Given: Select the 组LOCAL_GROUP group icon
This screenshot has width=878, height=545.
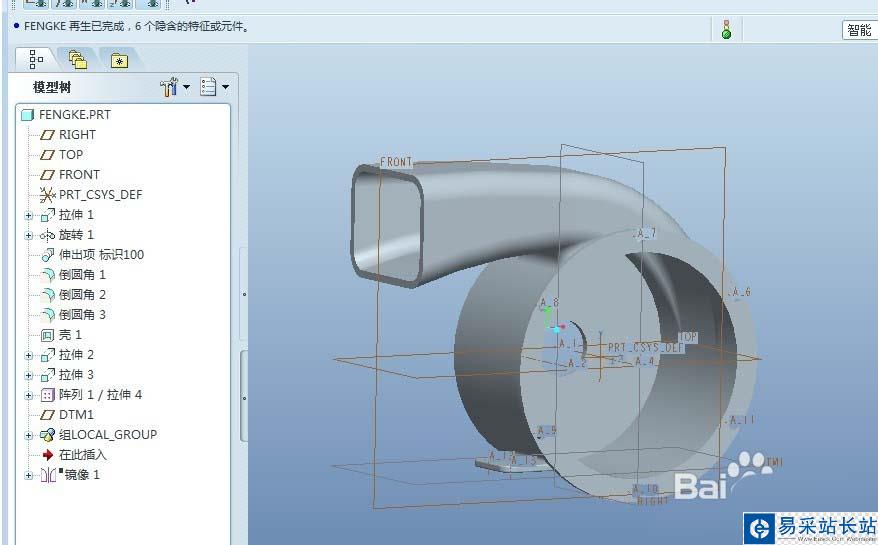Looking at the screenshot, I should pyautogui.click(x=48, y=435).
